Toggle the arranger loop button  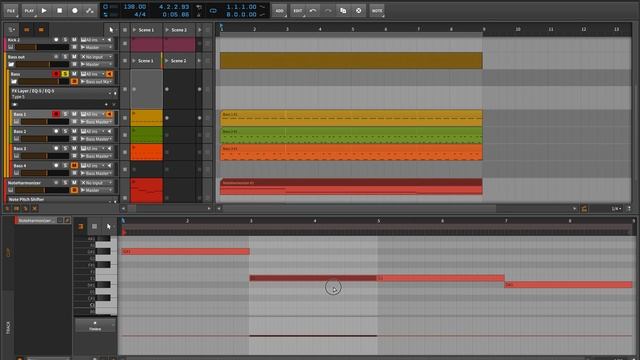[213, 11]
